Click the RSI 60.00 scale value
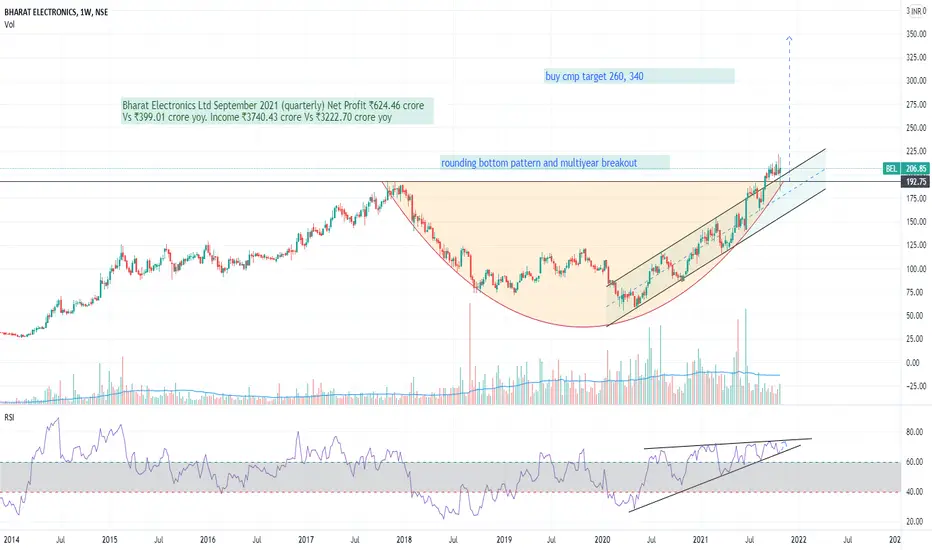 pyautogui.click(x=915, y=462)
